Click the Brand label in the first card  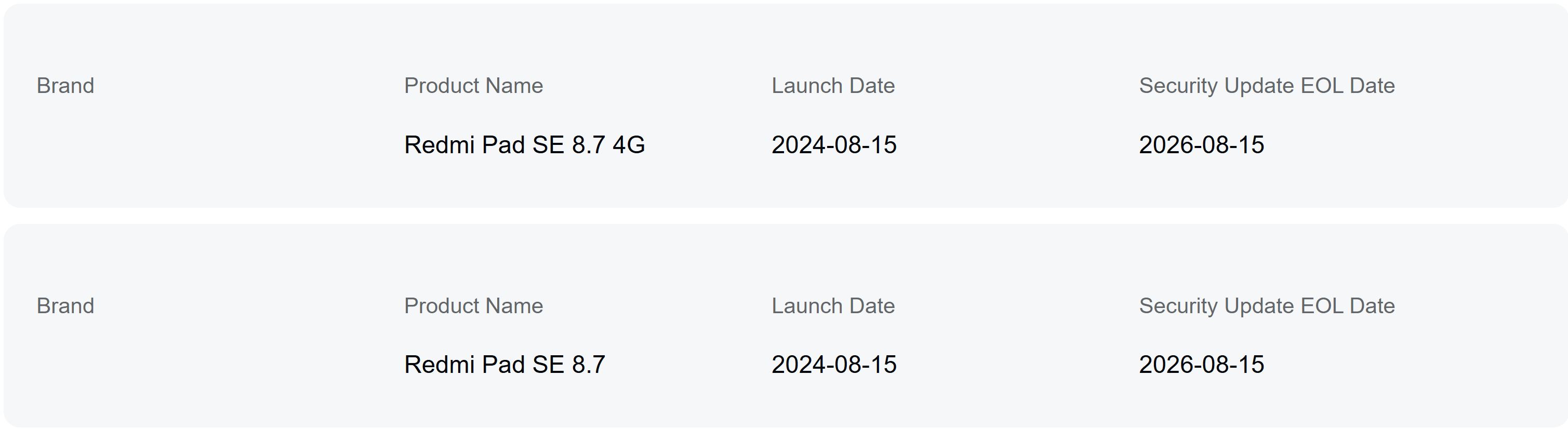65,86
